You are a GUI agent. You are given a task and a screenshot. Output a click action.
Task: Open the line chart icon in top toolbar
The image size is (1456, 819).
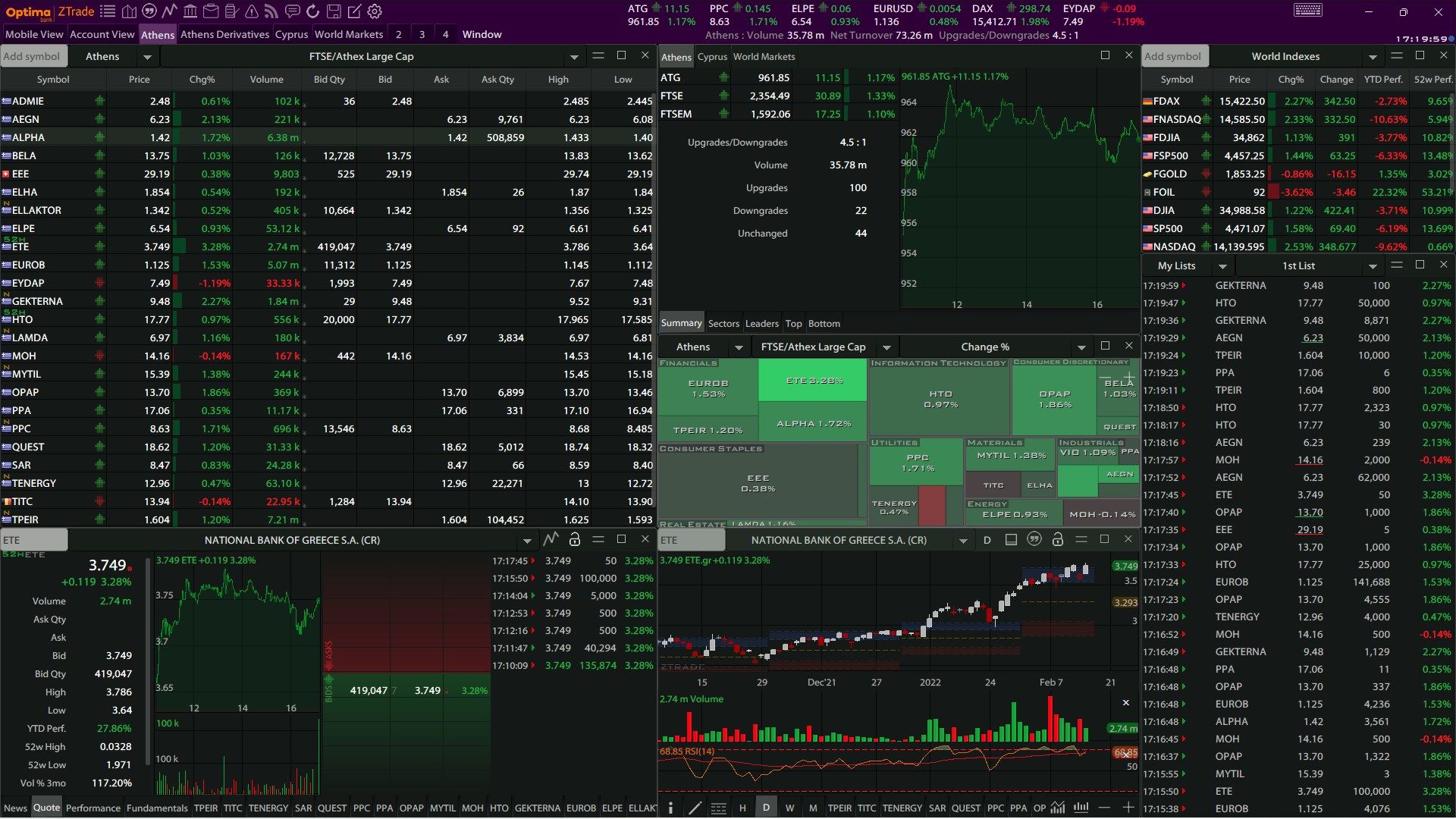coord(170,11)
